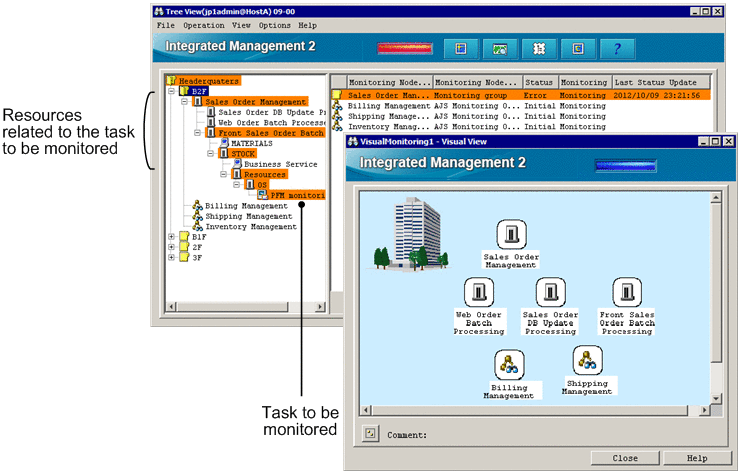742x475 pixels.
Task: Click the small icon left of Comment
Action: point(370,434)
